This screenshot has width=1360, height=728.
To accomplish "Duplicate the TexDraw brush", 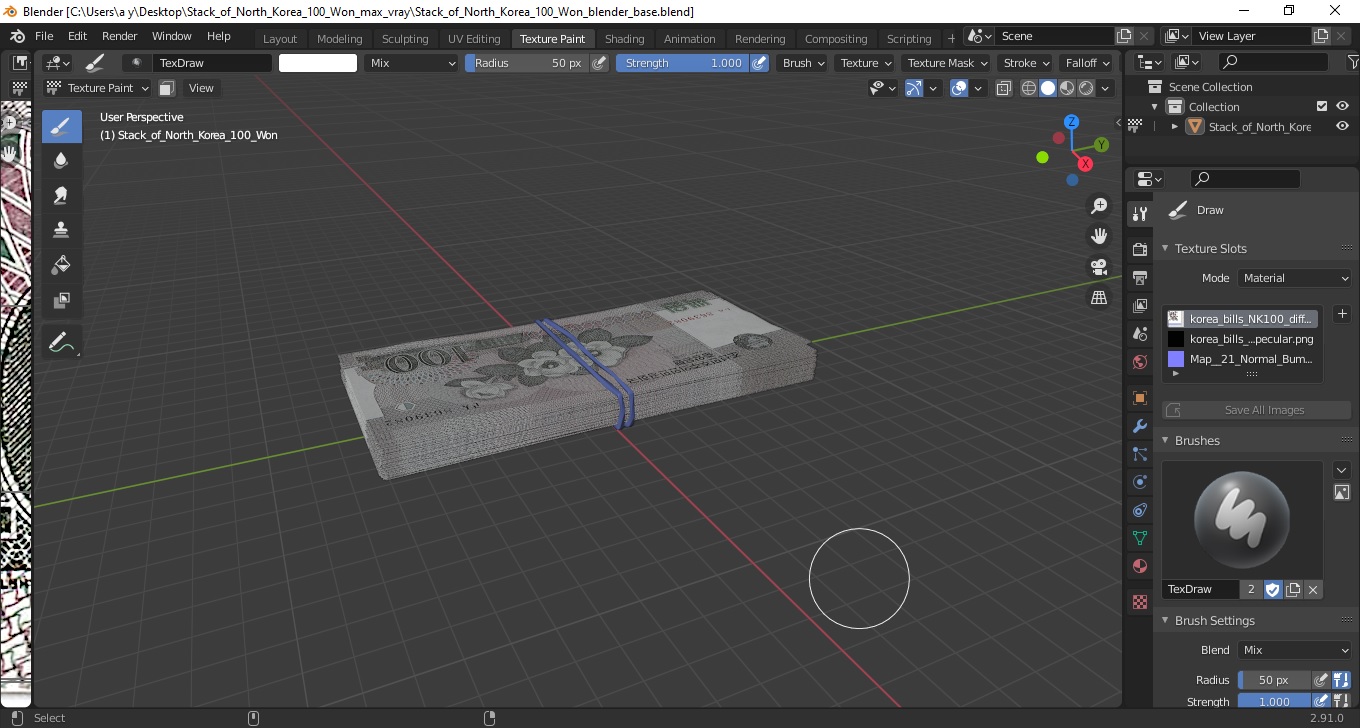I will tap(1293, 590).
